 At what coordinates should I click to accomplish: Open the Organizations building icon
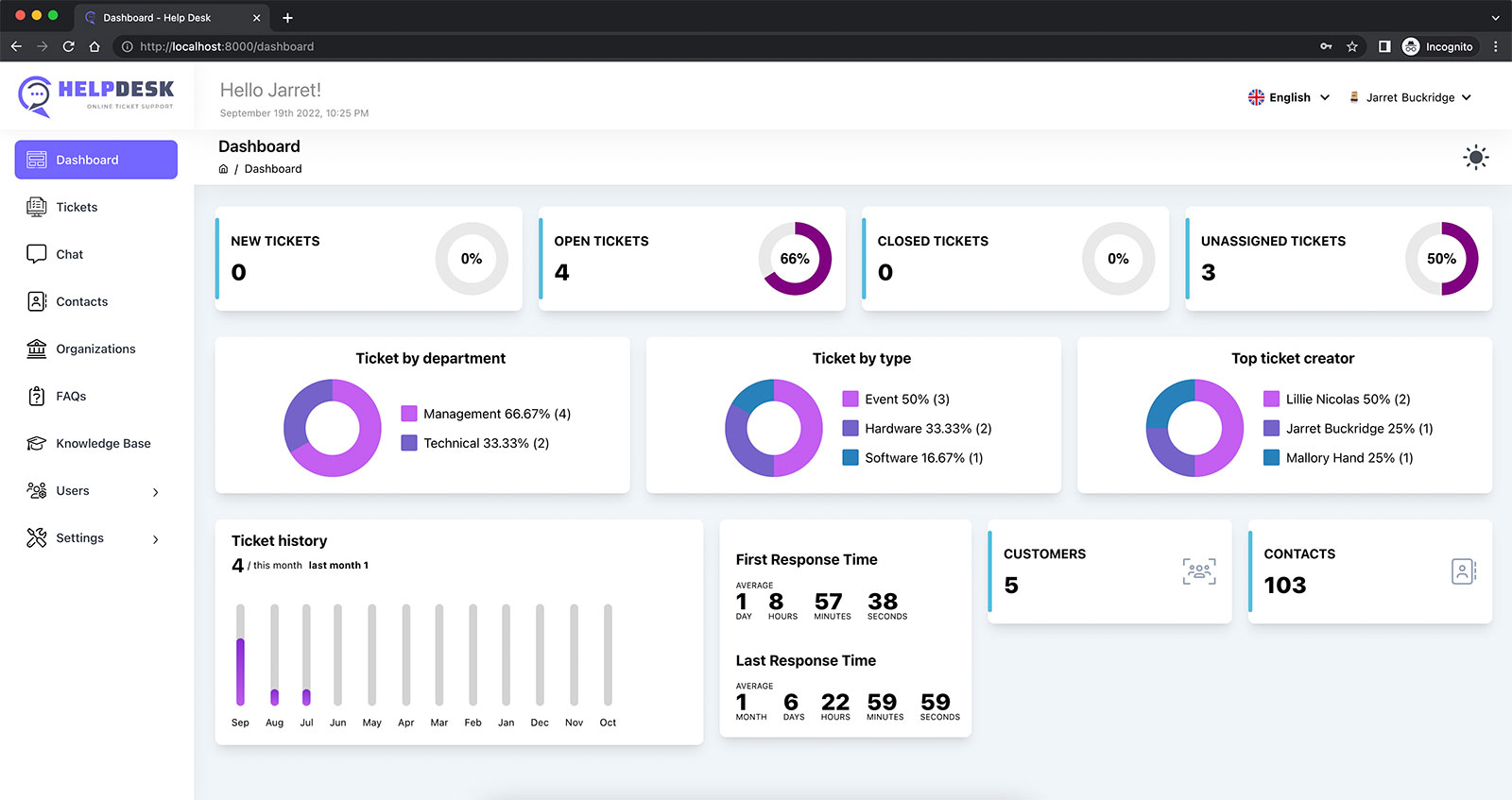36,349
